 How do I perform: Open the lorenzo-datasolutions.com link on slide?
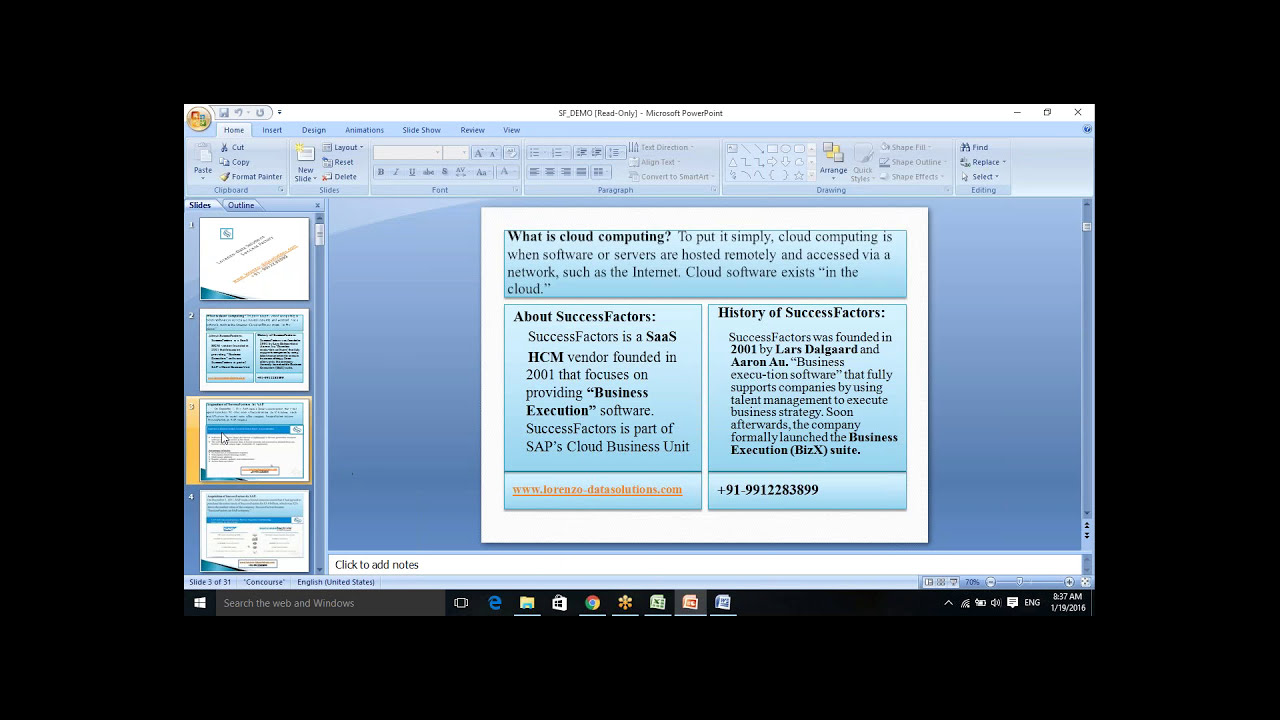[597, 490]
